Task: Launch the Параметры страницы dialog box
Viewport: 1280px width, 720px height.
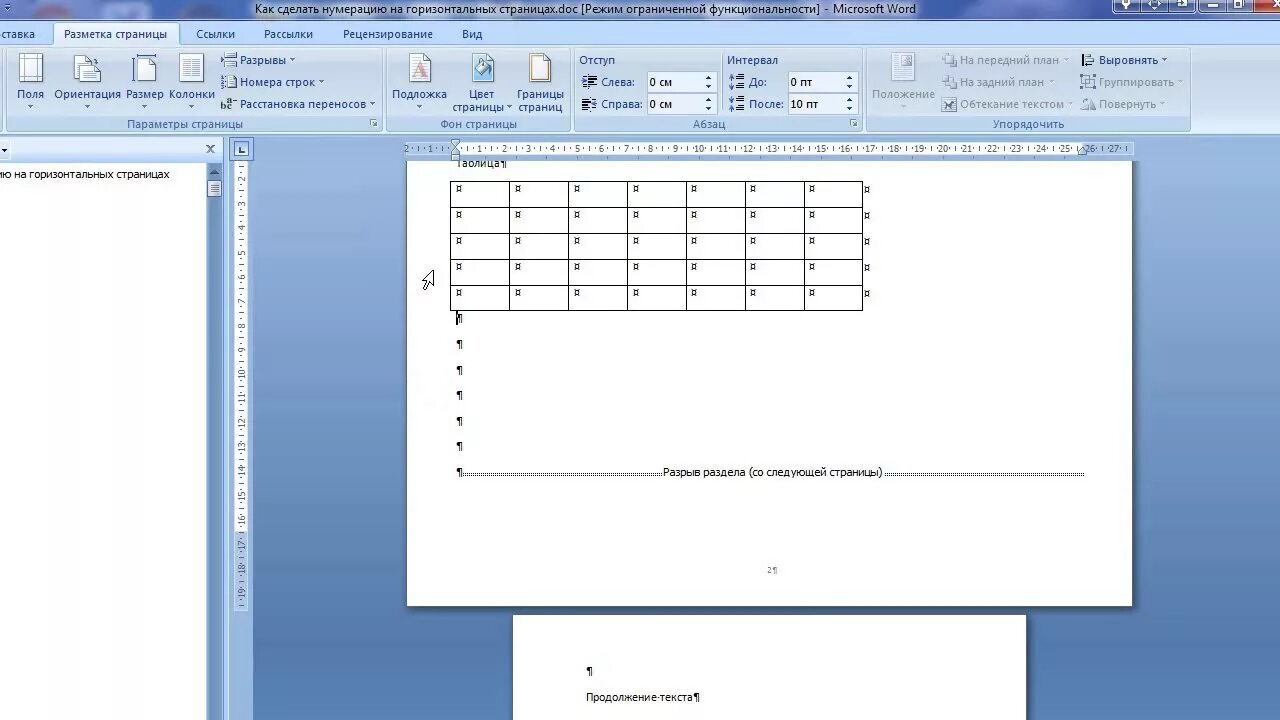Action: (374, 124)
